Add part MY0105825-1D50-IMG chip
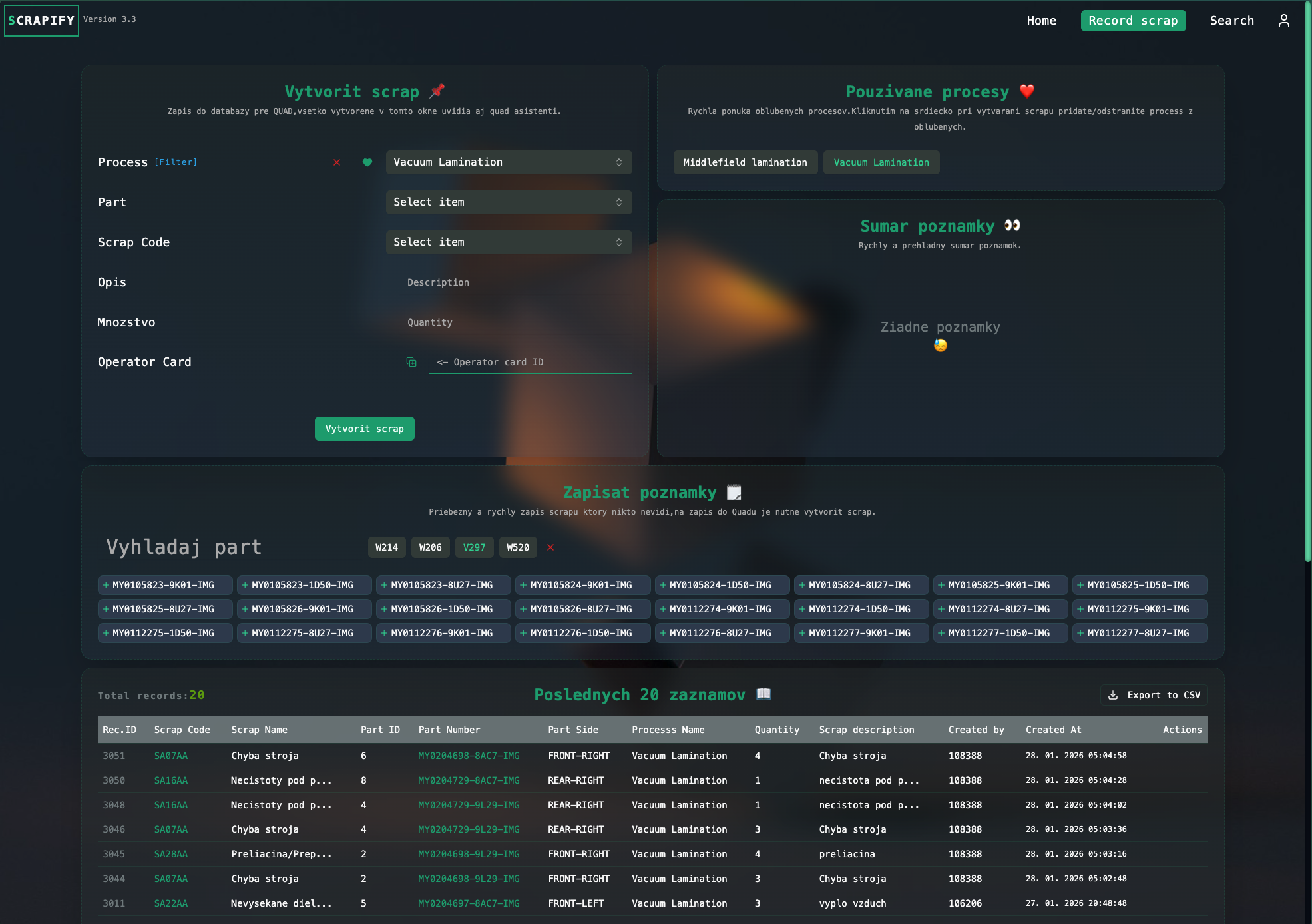1312x924 pixels. click(1140, 585)
